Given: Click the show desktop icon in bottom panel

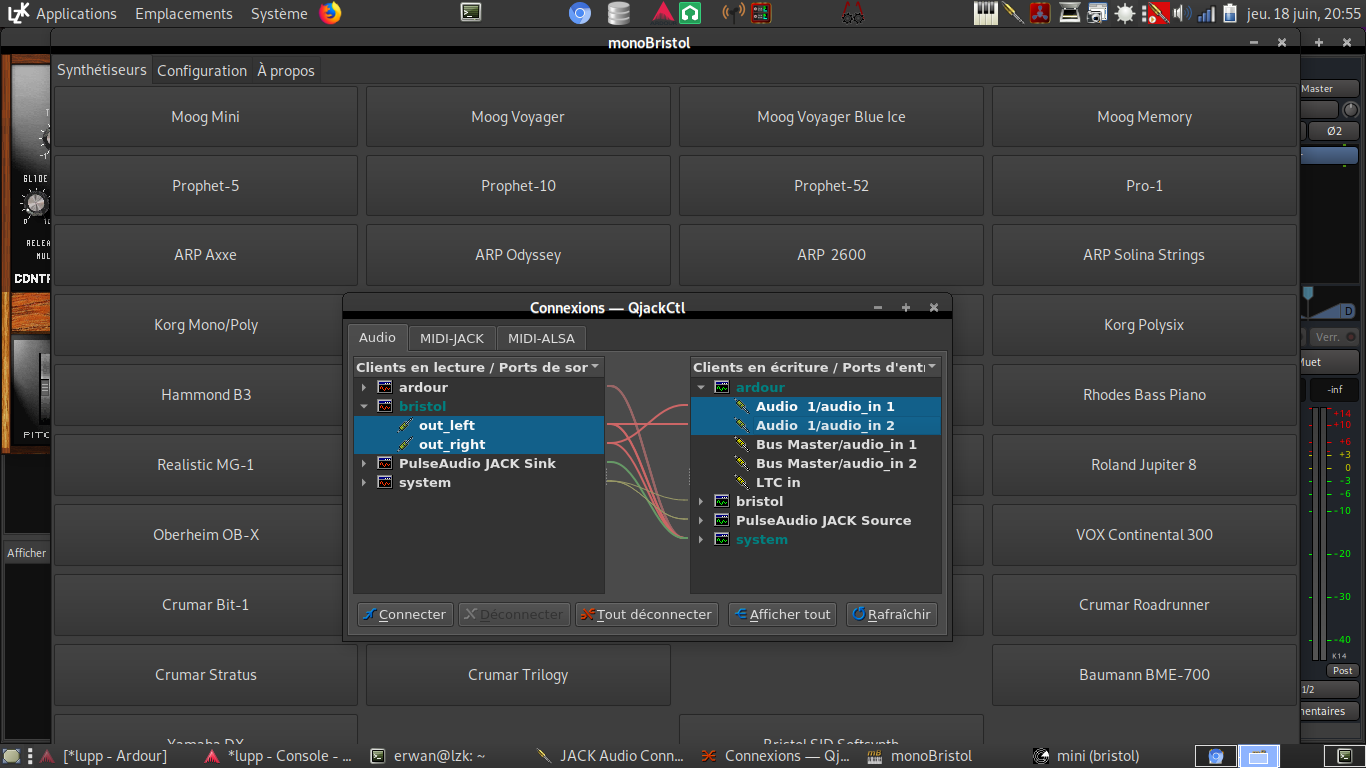Looking at the screenshot, I should coord(11,756).
